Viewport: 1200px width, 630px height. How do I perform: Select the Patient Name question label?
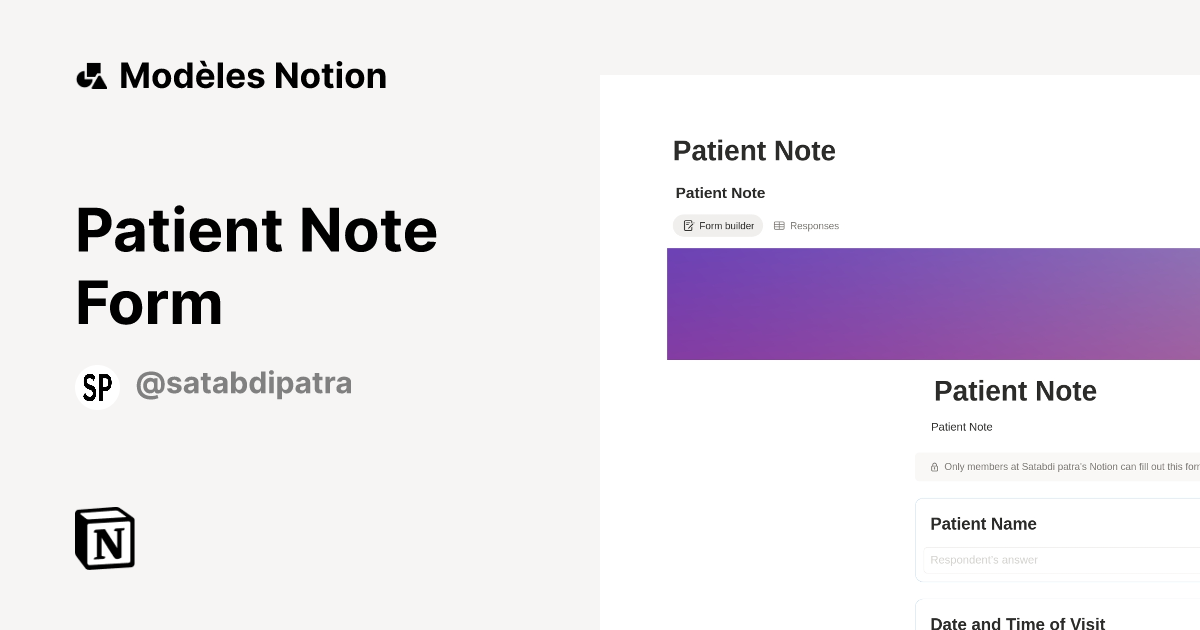click(983, 524)
